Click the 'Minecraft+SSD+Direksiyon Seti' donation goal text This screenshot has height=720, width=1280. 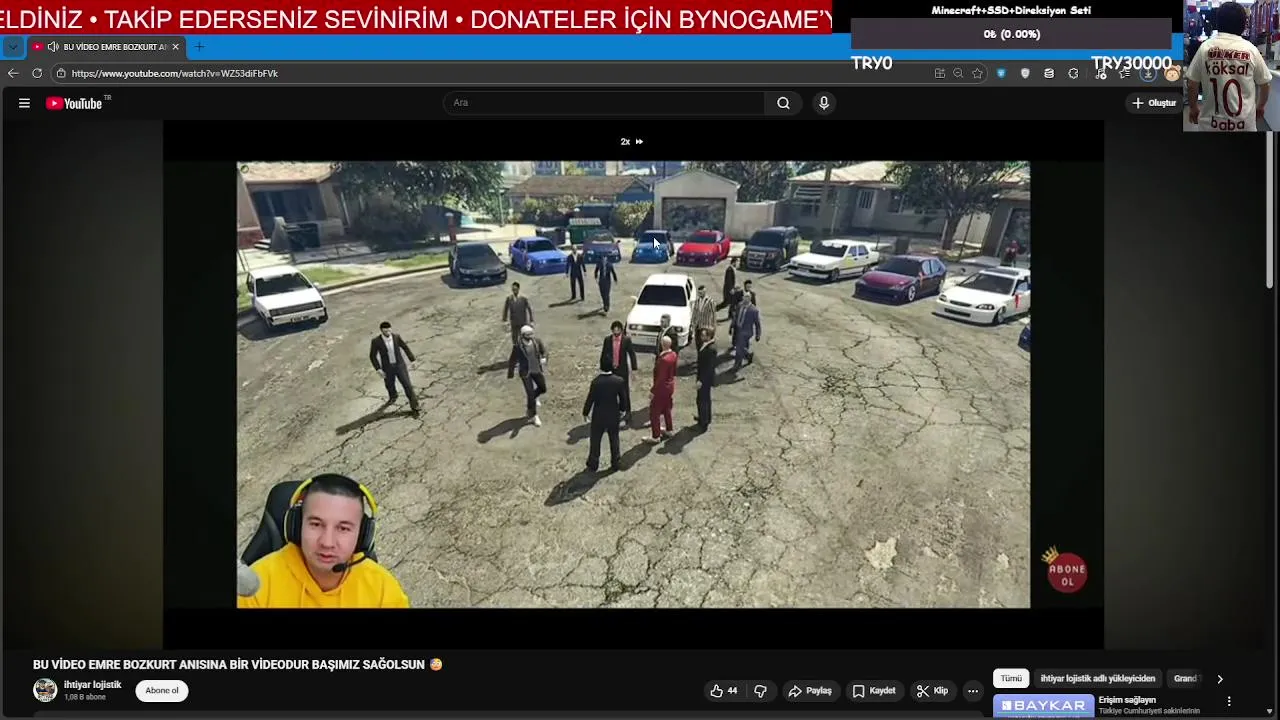point(1011,11)
